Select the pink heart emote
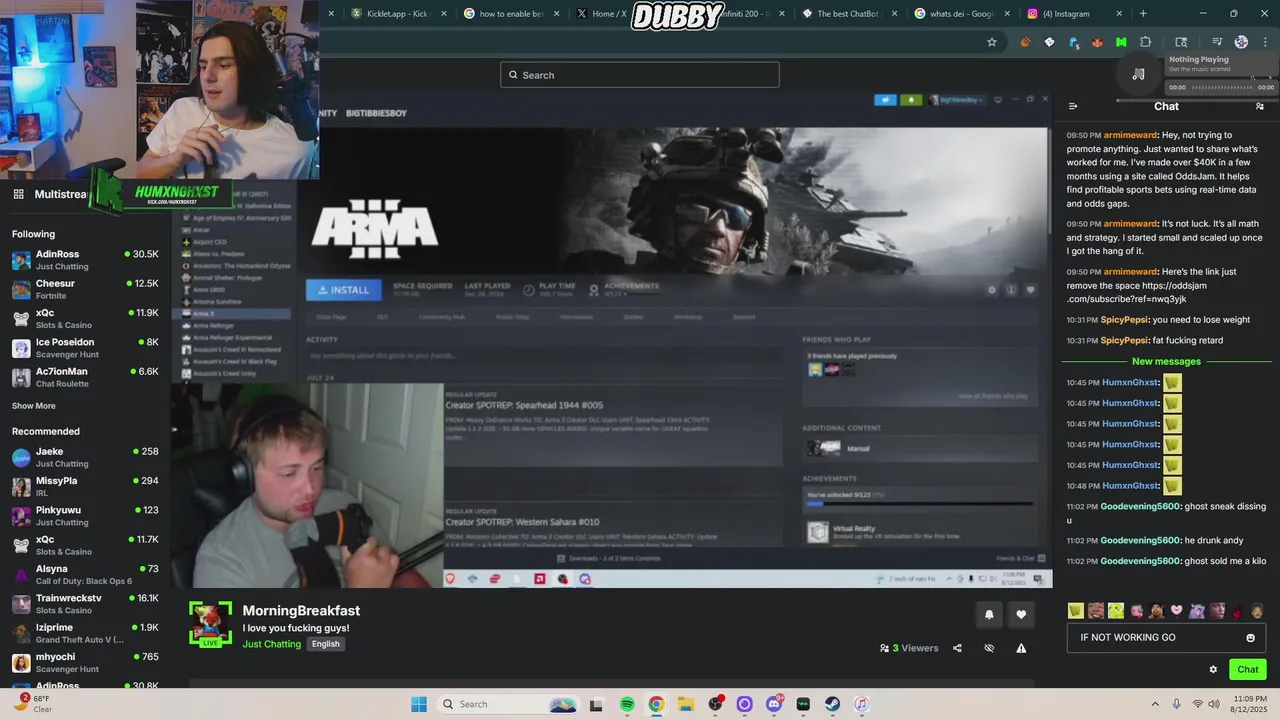 1177,610
